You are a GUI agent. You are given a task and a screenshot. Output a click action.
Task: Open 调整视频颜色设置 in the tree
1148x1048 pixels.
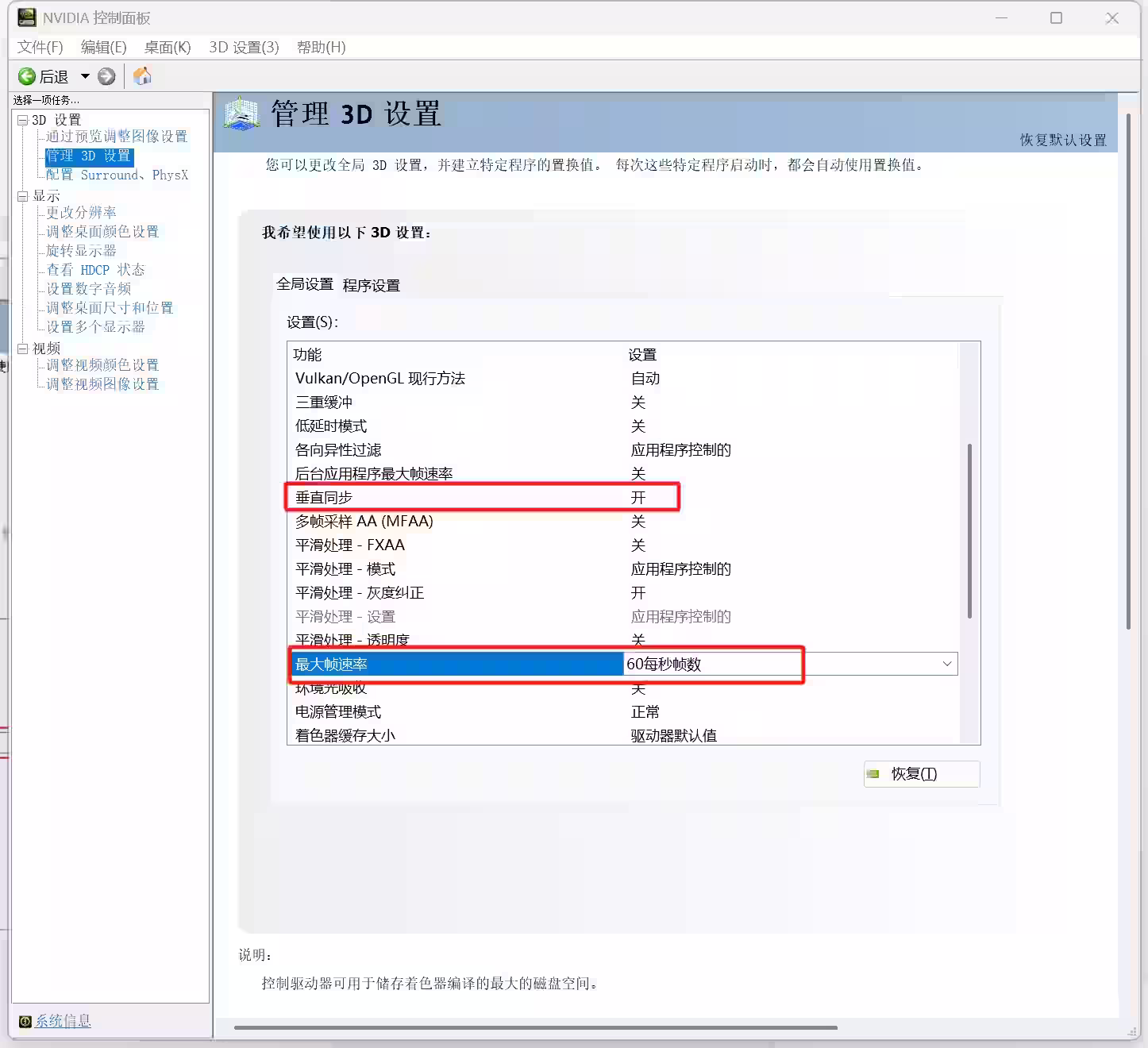coord(102,365)
